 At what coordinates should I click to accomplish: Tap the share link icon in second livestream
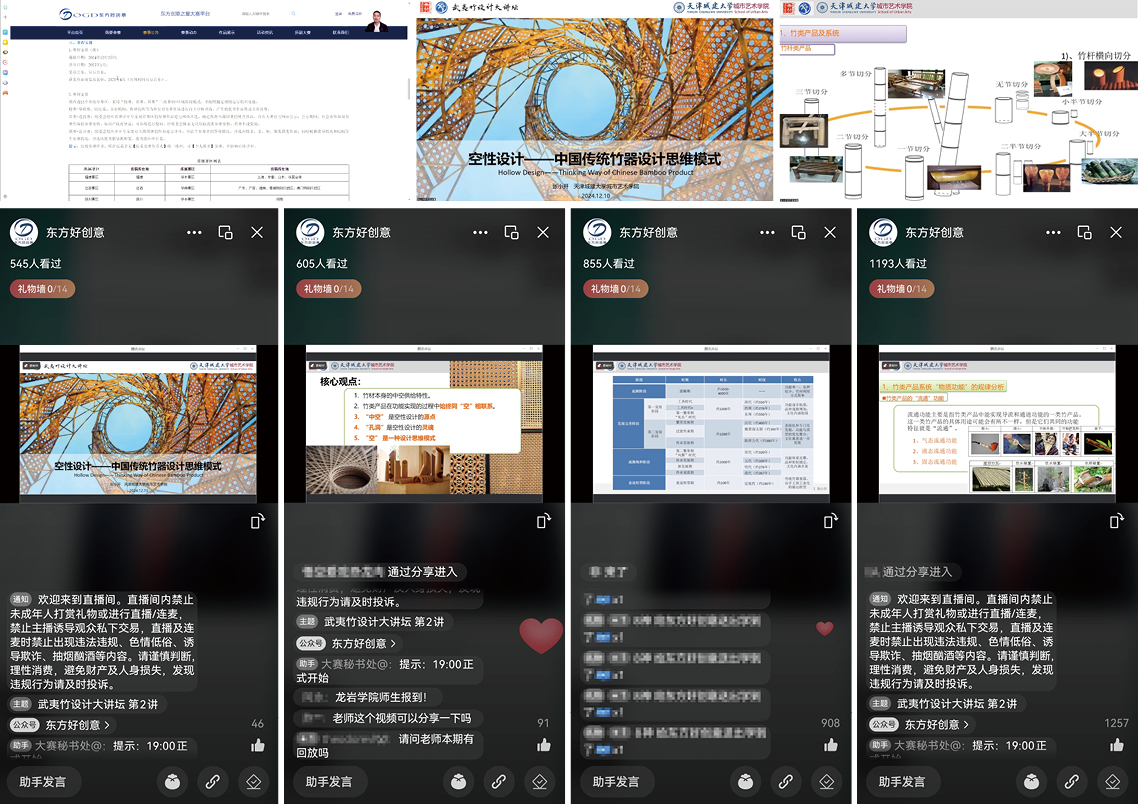(498, 782)
